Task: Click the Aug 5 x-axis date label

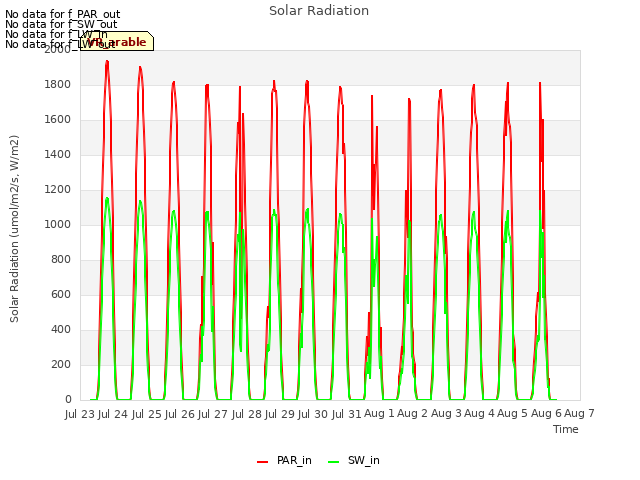Action: (x=513, y=413)
